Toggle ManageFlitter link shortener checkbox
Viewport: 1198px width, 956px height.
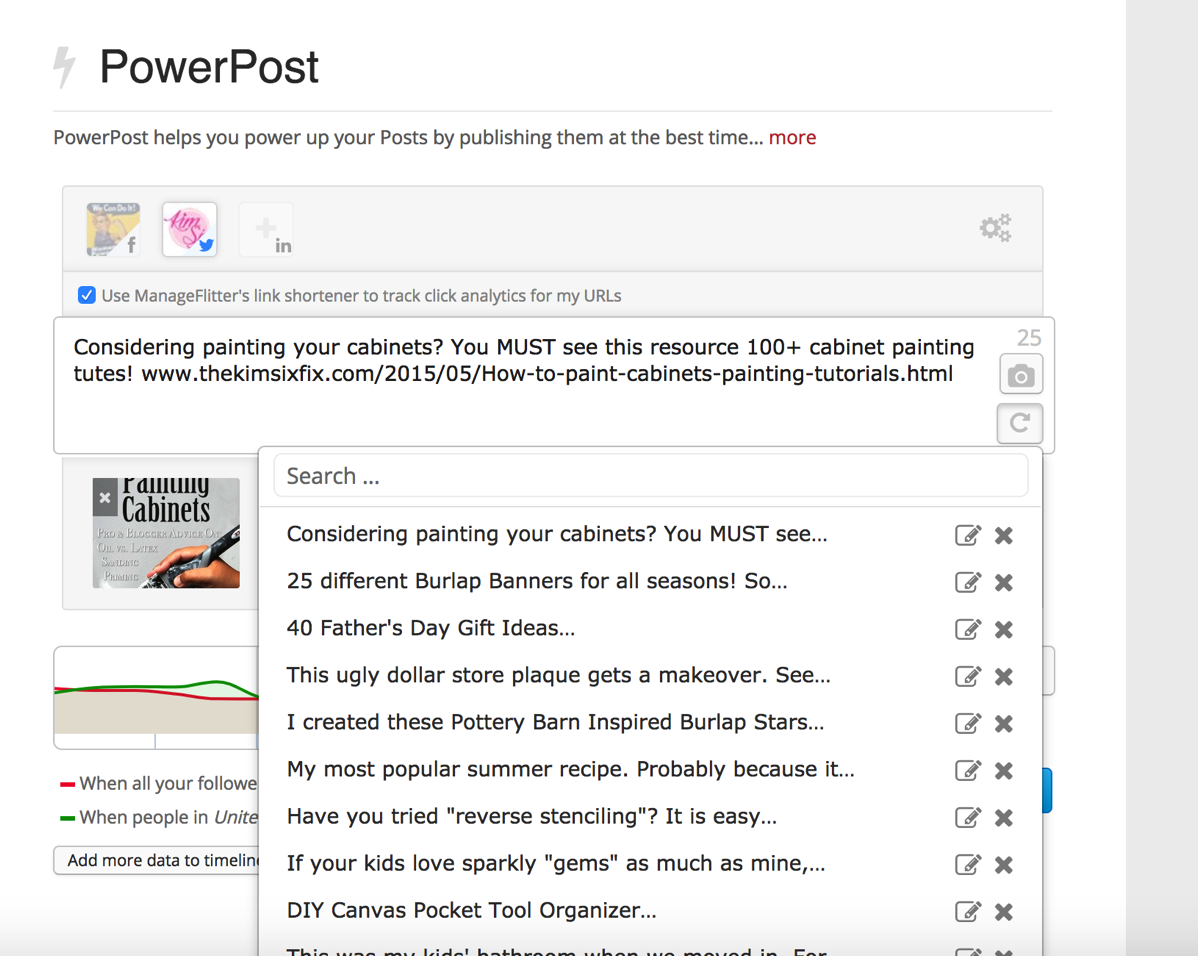pyautogui.click(x=86, y=295)
